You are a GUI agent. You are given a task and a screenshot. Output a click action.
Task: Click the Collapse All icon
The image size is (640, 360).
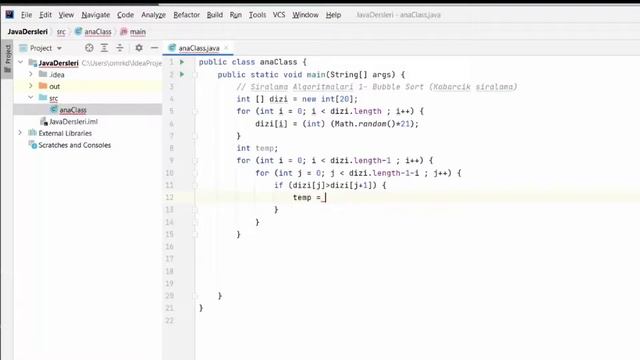click(120, 48)
